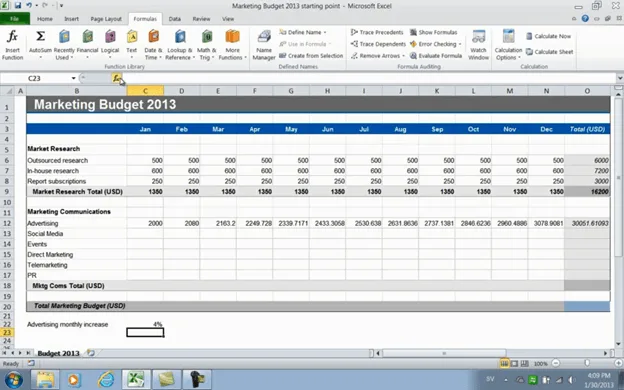Switch to Page Layout view in status bar
The image size is (624, 390).
(x=515, y=363)
